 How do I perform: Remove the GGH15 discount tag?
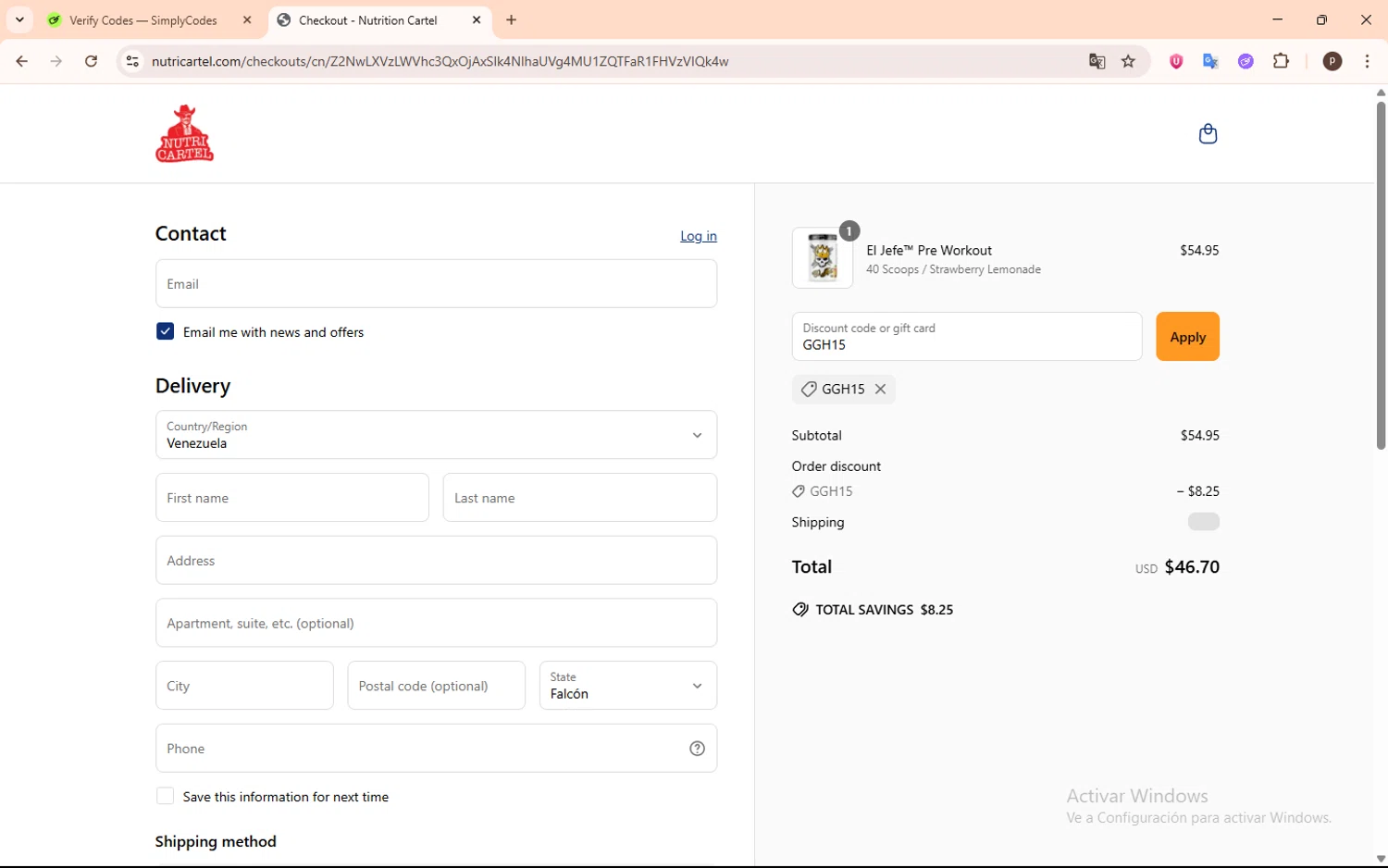[x=881, y=390]
